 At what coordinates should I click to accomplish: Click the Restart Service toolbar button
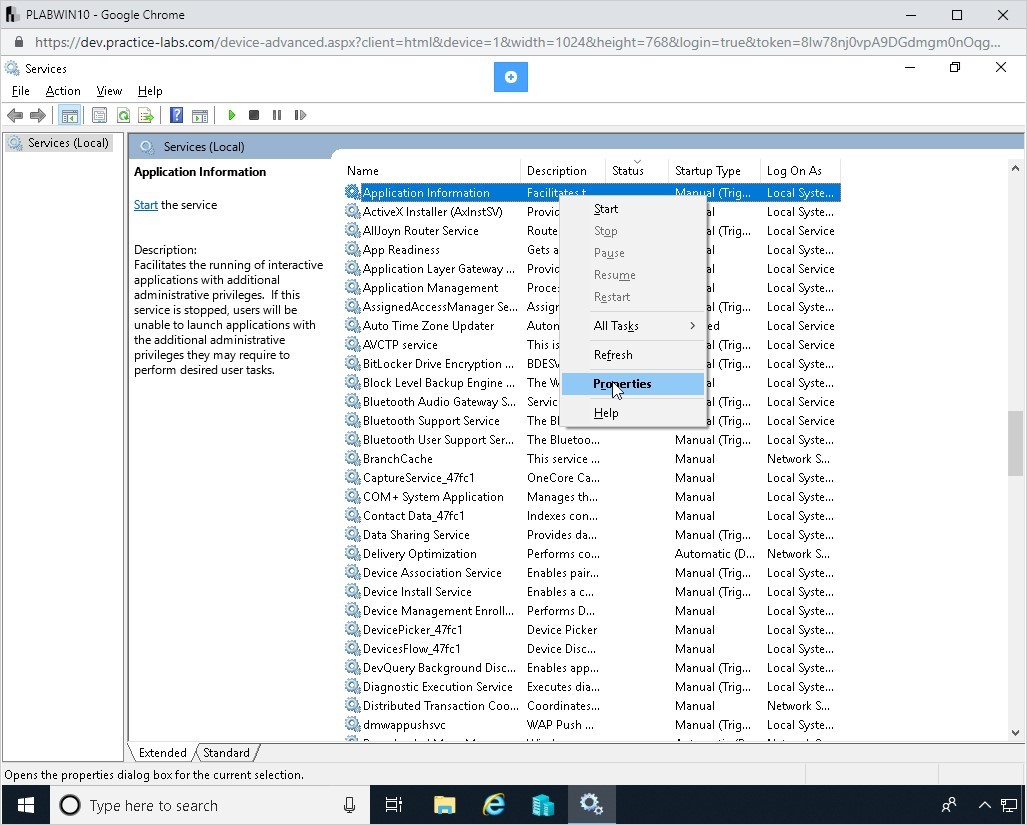(x=300, y=115)
